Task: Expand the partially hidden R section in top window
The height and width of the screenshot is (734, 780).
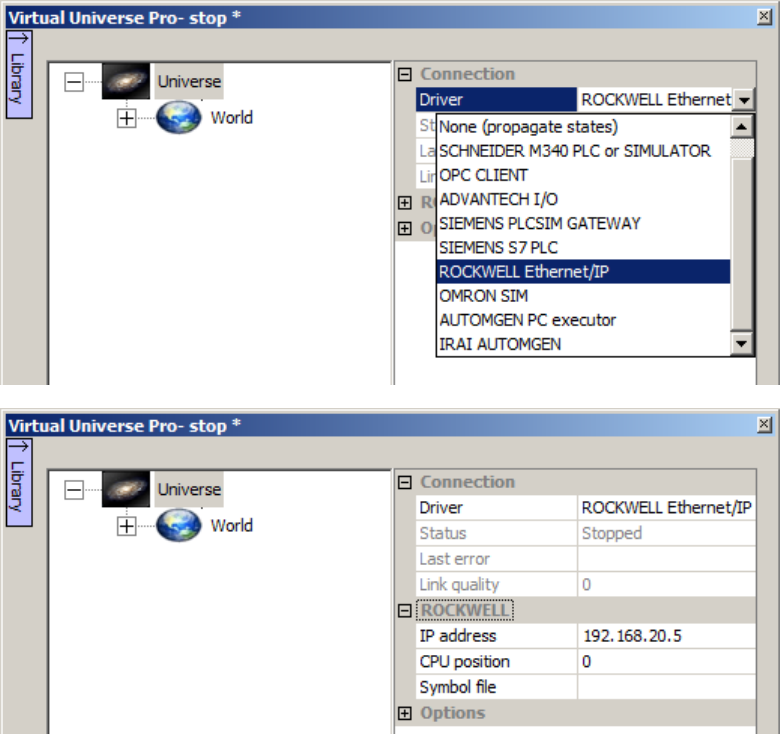Action: click(405, 203)
